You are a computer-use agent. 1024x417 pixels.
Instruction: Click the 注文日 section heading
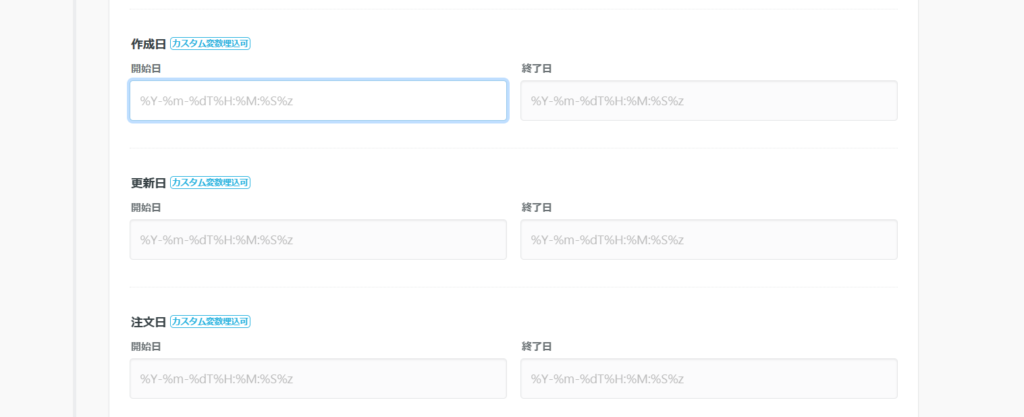click(x=148, y=322)
